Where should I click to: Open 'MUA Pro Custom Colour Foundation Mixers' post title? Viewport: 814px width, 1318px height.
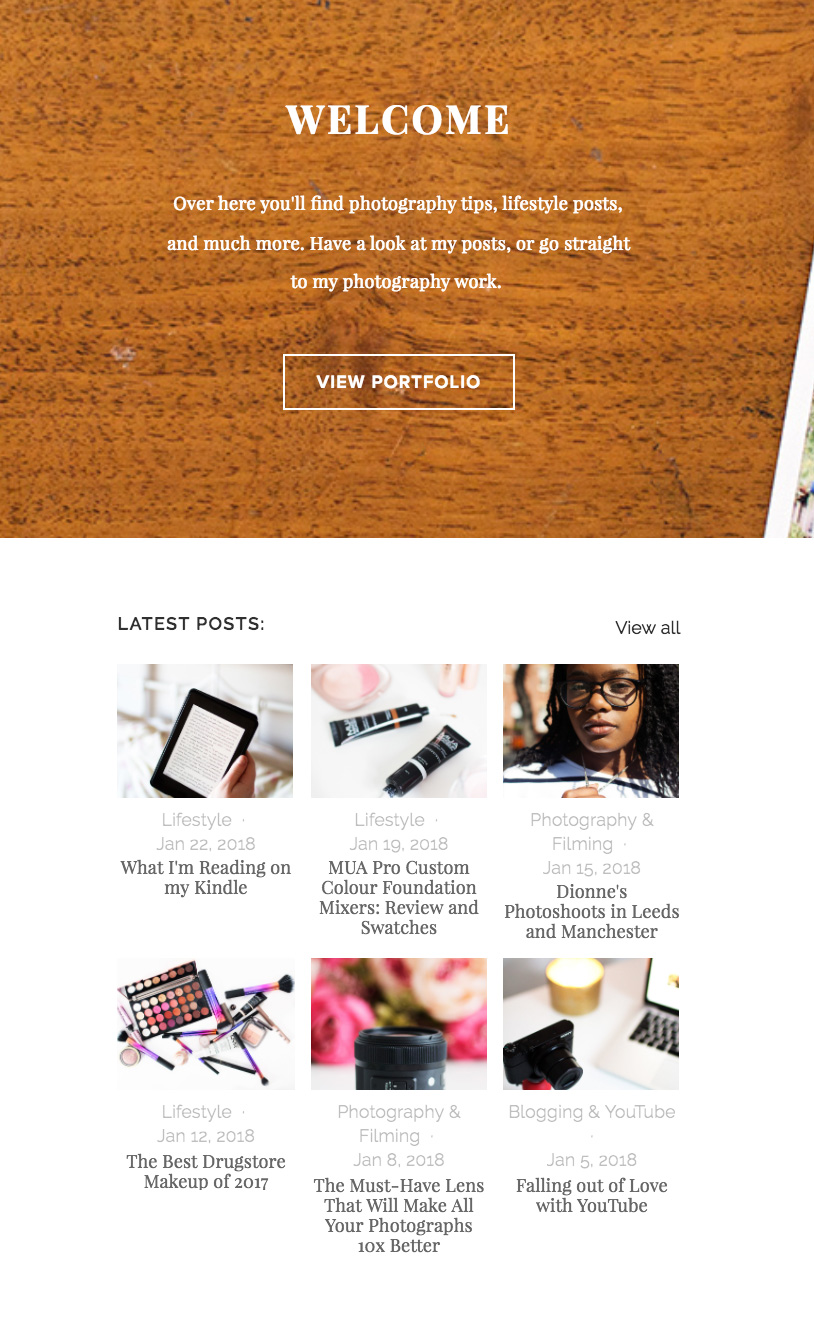(x=399, y=898)
